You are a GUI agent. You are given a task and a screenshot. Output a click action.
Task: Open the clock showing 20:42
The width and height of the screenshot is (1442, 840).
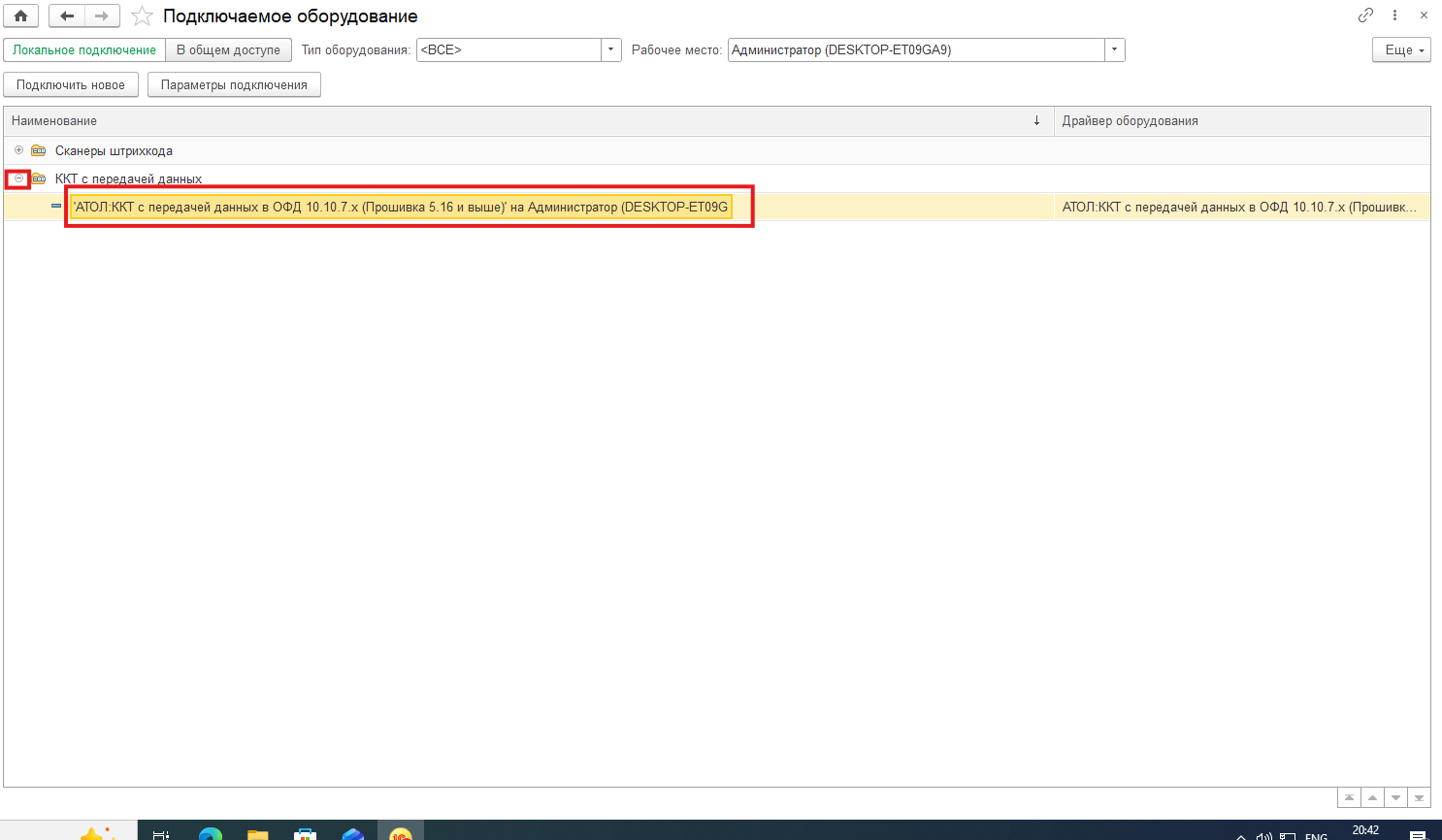[x=1365, y=831]
